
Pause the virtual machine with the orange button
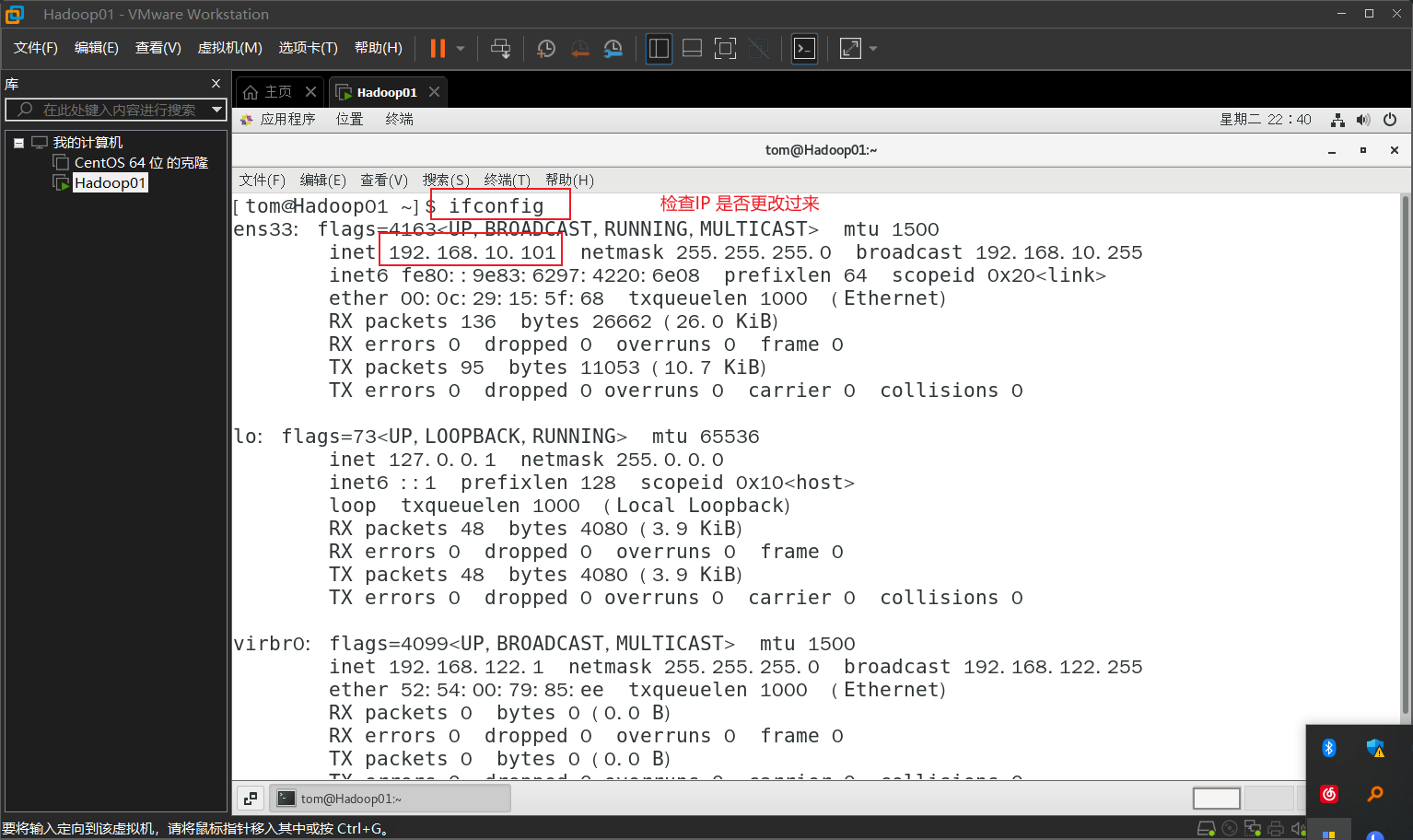pos(438,49)
